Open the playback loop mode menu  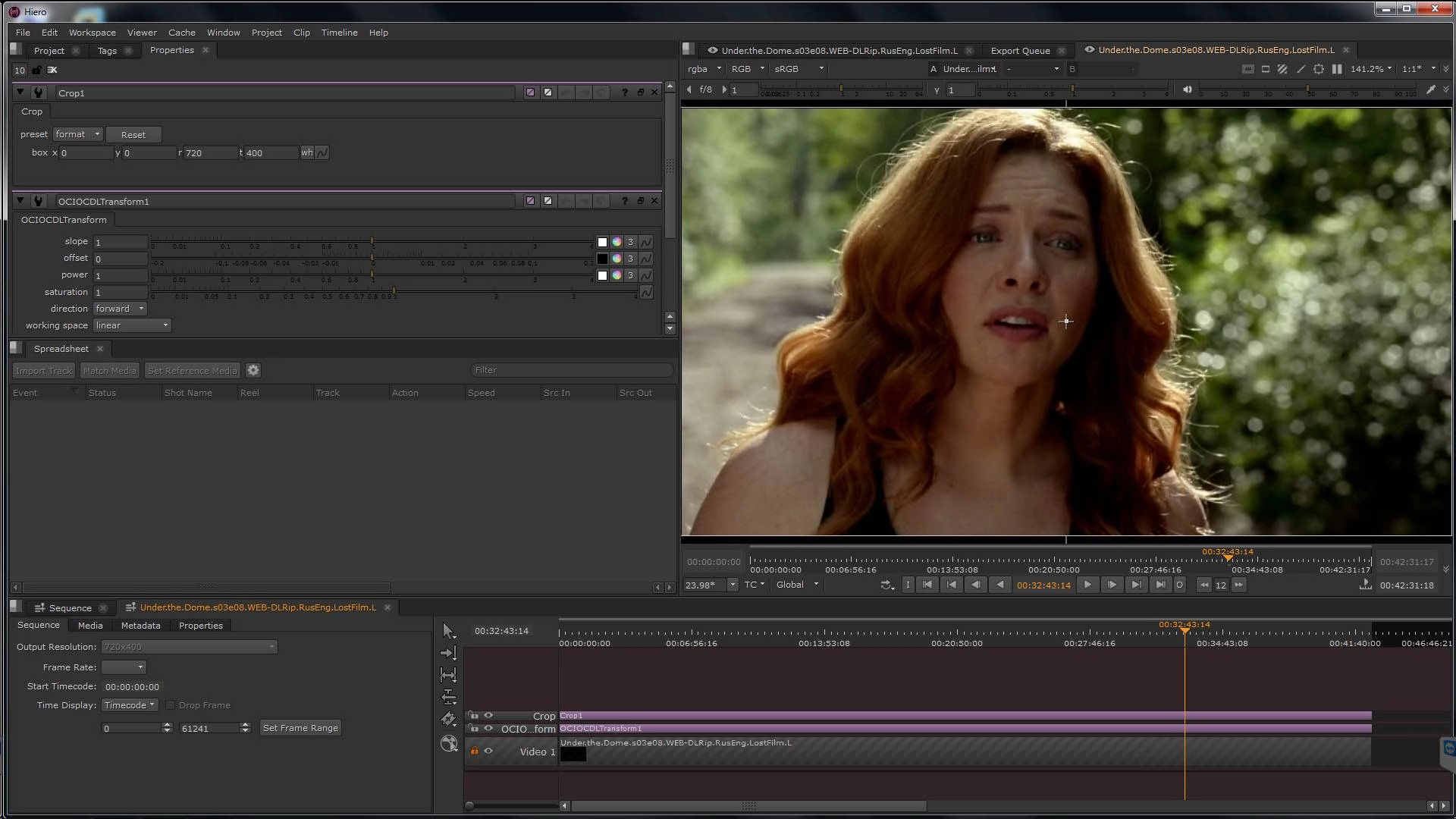(x=887, y=585)
